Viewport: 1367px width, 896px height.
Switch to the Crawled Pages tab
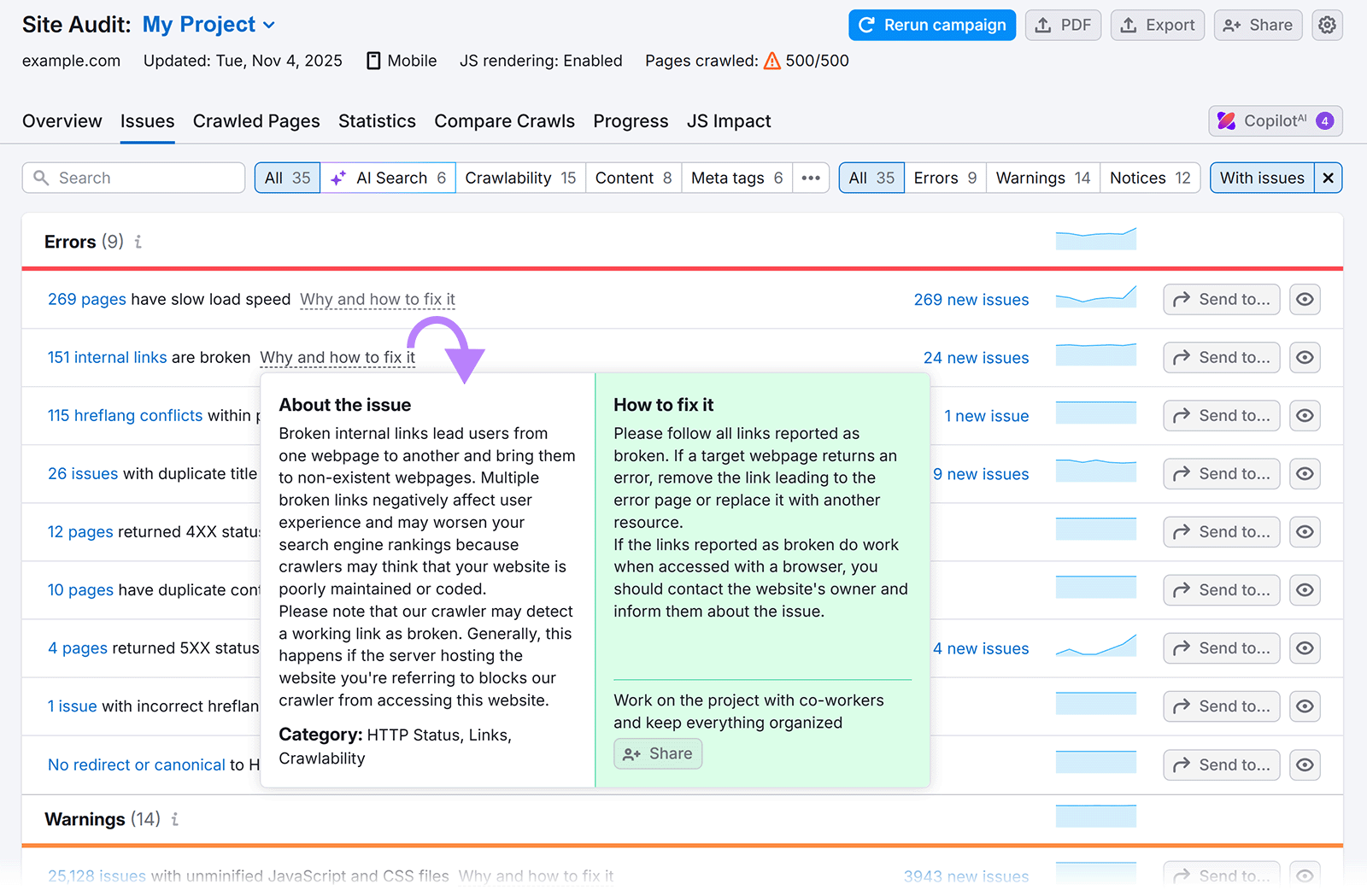click(256, 120)
